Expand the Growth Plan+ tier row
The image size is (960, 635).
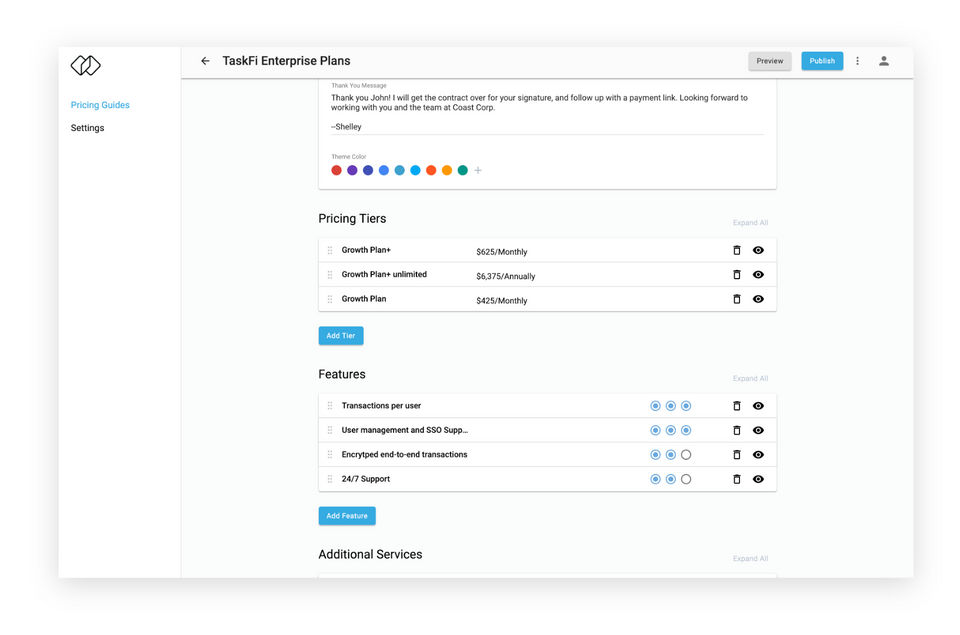pos(547,250)
